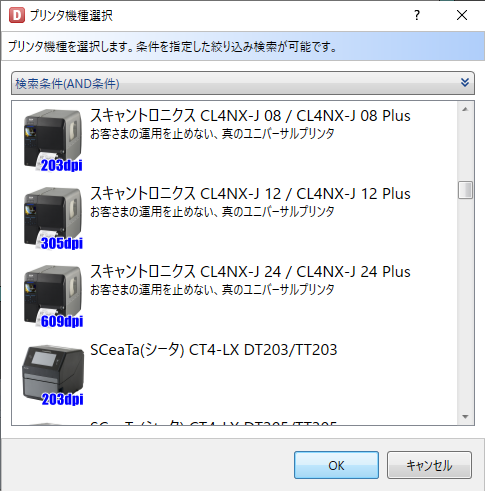The width and height of the screenshot is (485, 491).
Task: Select the SCeaTa CT4-LX 203dpi printer image
Action: click(x=53, y=375)
